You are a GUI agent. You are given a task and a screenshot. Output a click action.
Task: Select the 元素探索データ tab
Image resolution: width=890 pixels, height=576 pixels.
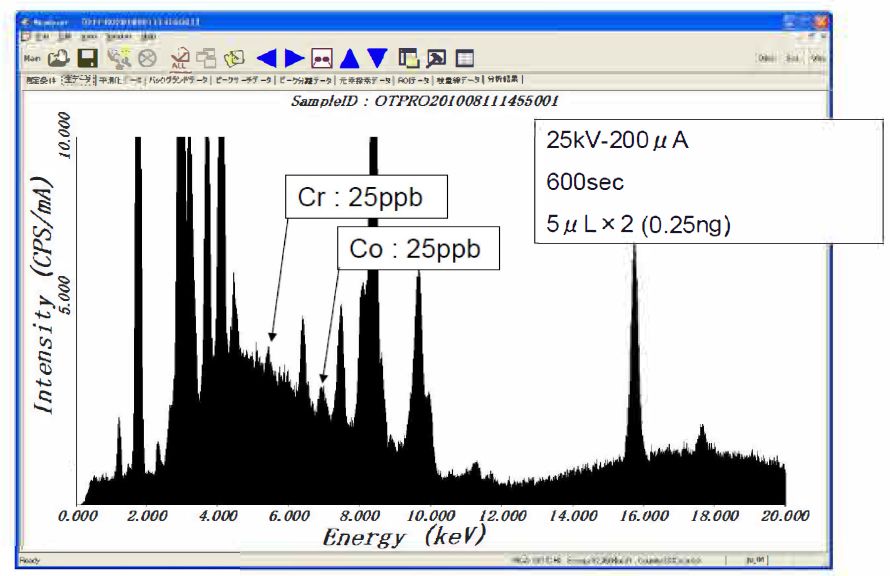click(365, 81)
